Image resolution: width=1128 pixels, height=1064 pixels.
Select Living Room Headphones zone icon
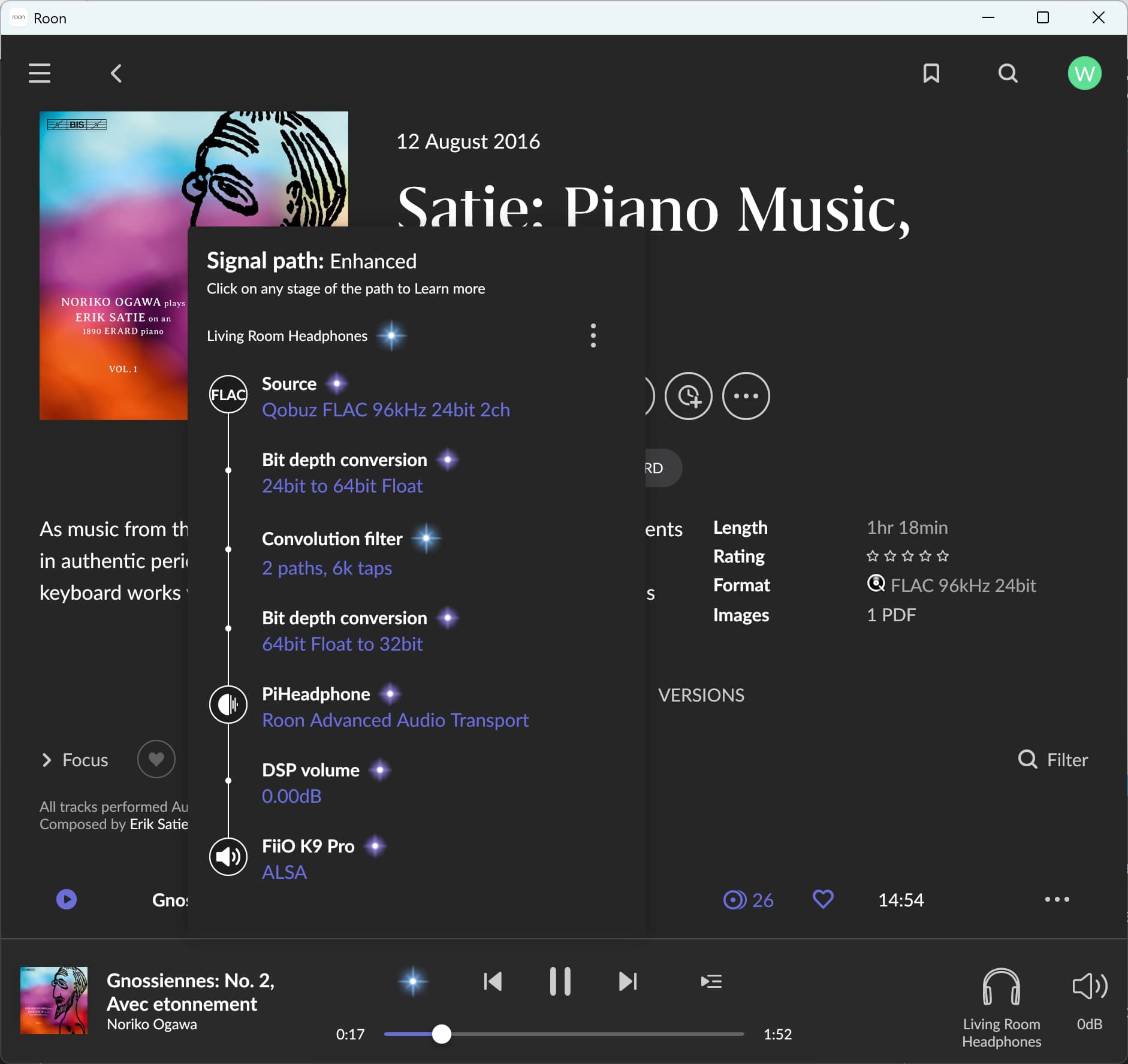tap(1001, 988)
